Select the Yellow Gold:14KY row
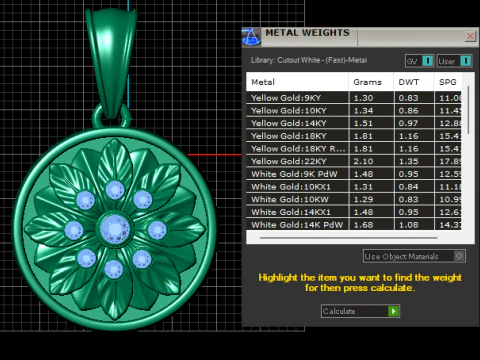 tap(354, 123)
